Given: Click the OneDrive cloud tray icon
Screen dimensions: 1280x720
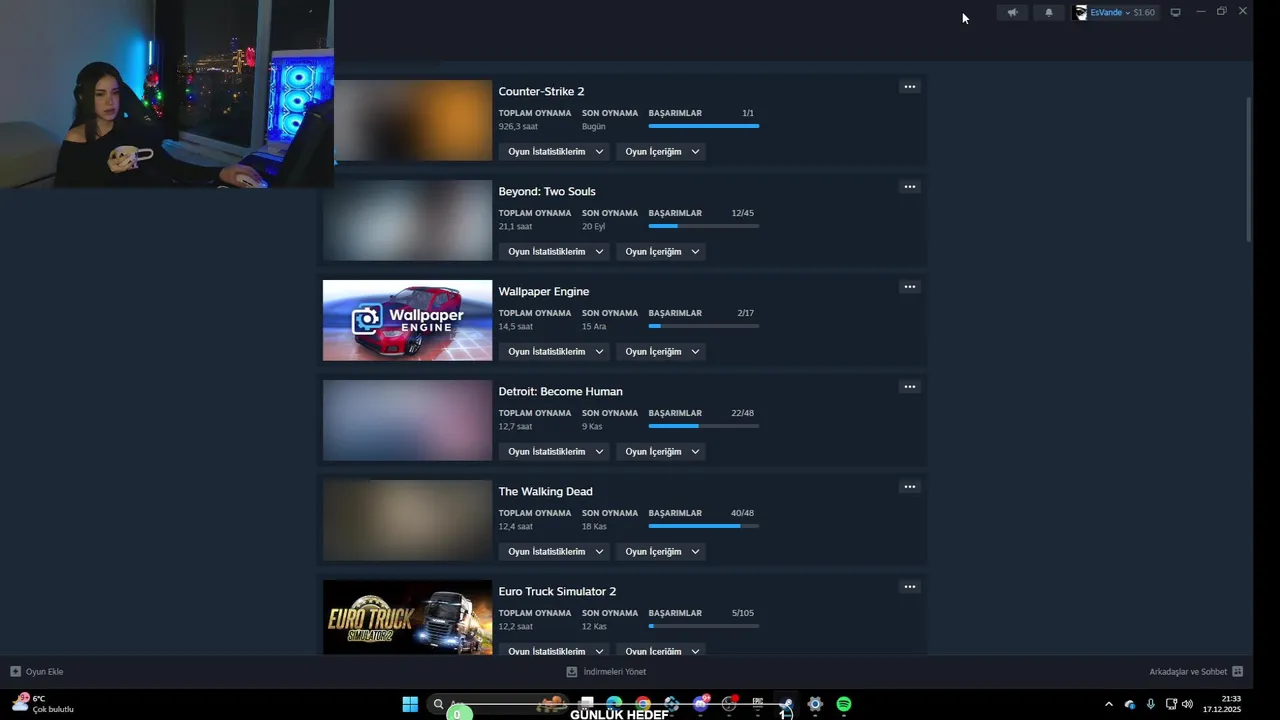Looking at the screenshot, I should click(1130, 704).
